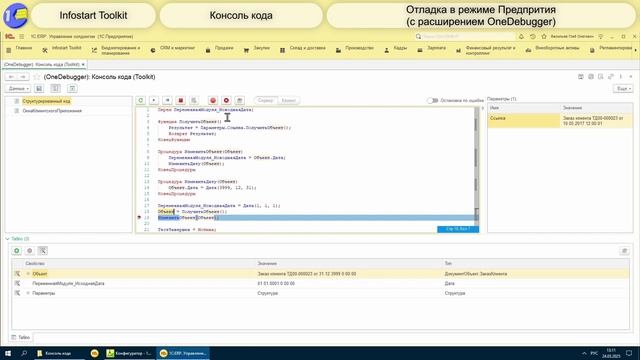Click the second icon in Табло toolbar
640x360 pixels.
tap(30, 251)
